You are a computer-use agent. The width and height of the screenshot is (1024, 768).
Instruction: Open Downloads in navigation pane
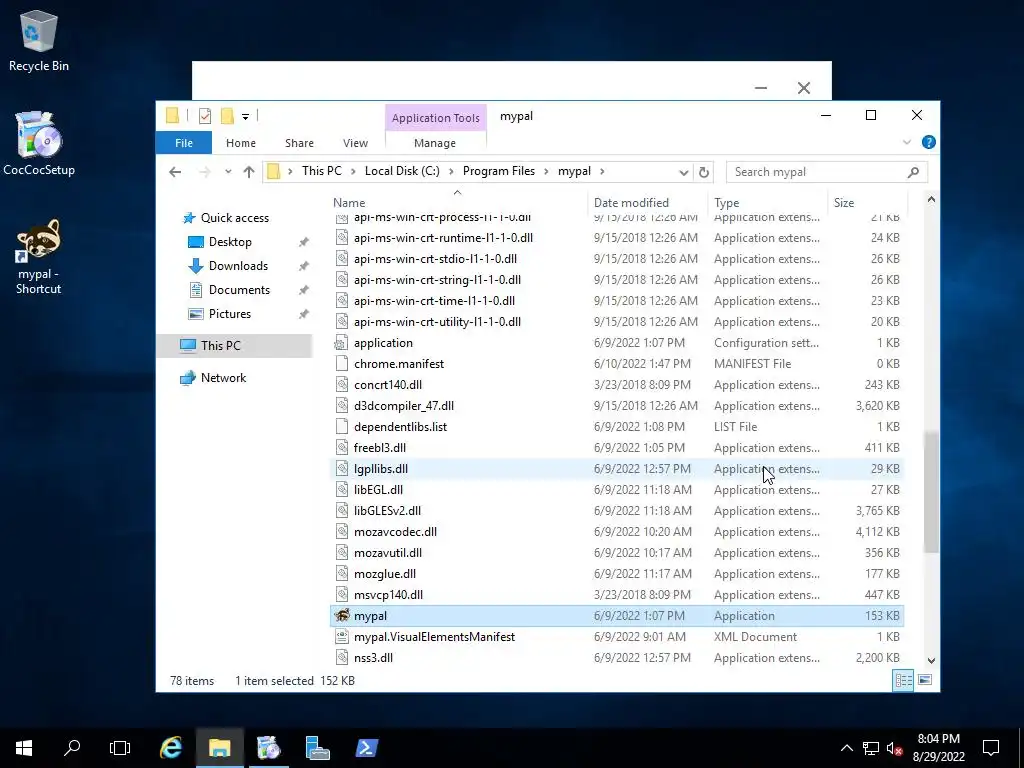[238, 266]
